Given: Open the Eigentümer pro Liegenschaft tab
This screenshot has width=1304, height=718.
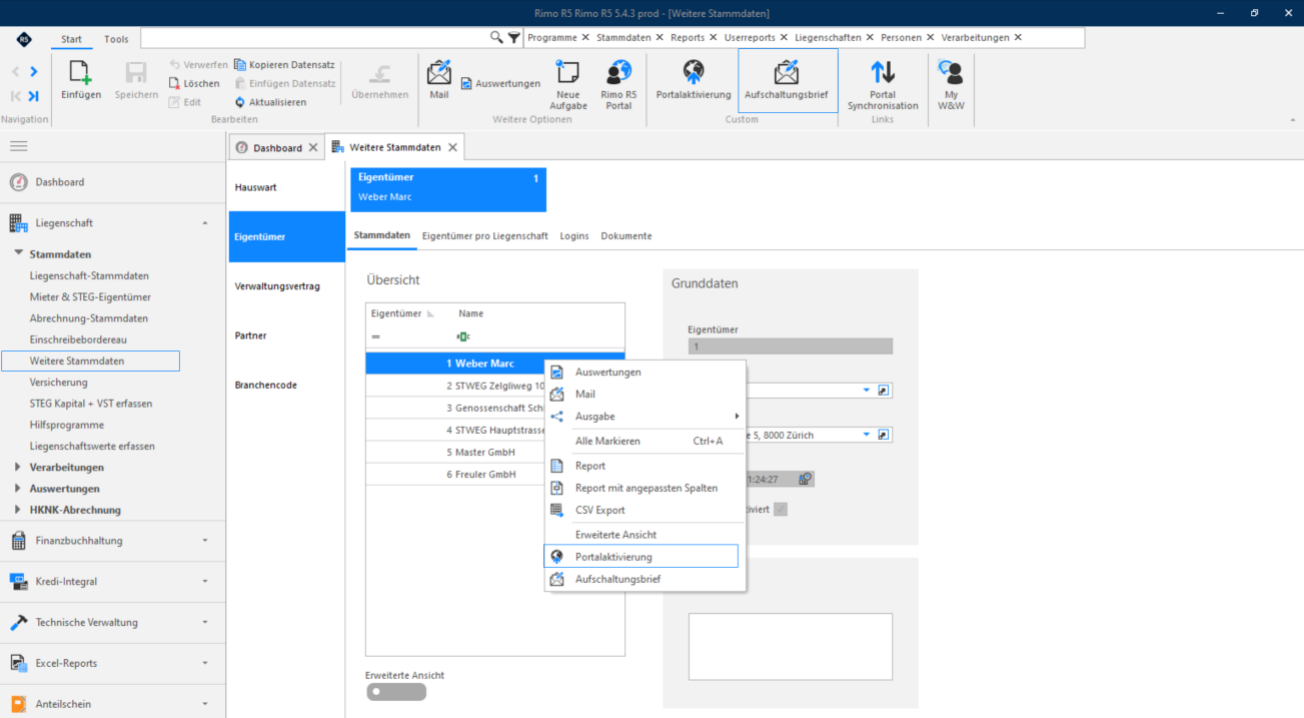Looking at the screenshot, I should (x=485, y=236).
